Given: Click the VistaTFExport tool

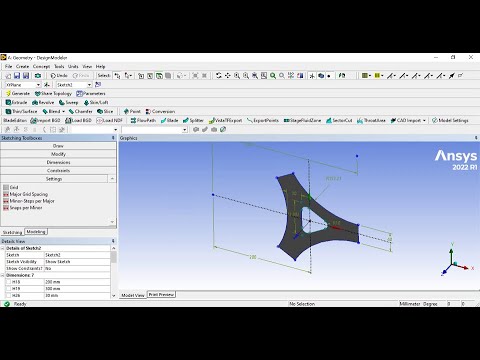Looking at the screenshot, I should point(225,120).
